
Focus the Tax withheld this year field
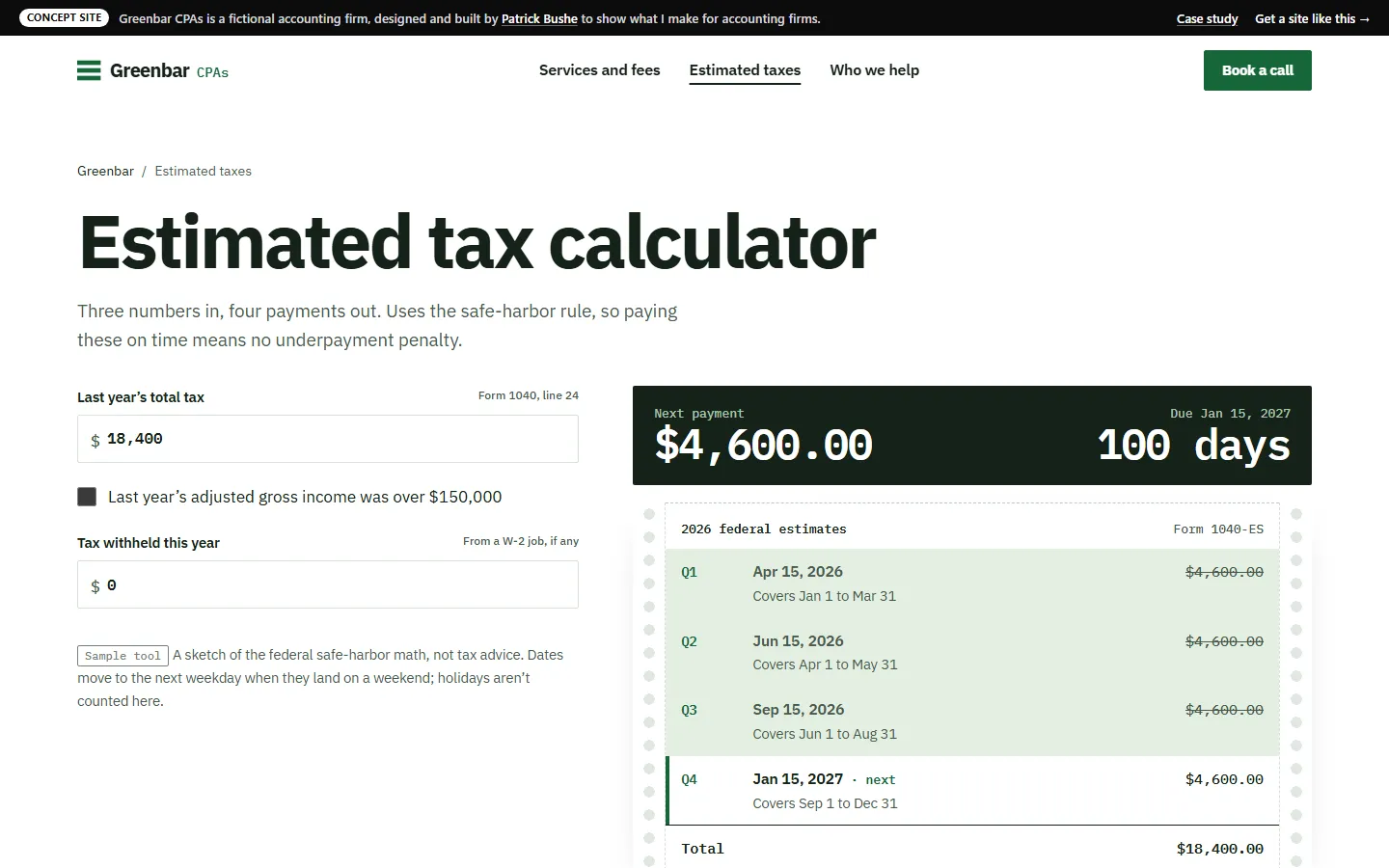[328, 584]
